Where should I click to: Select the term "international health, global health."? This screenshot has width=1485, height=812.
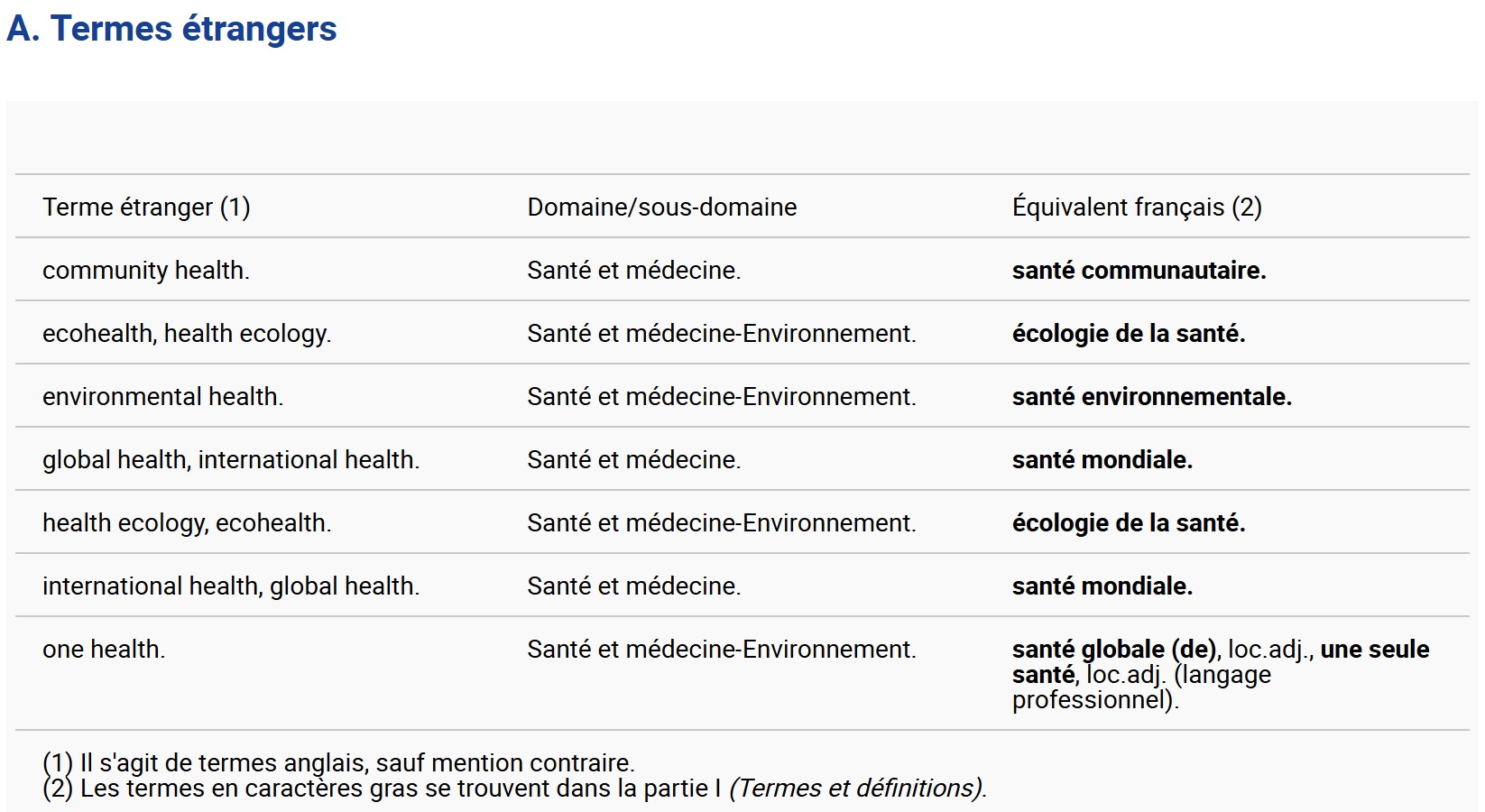[231, 586]
